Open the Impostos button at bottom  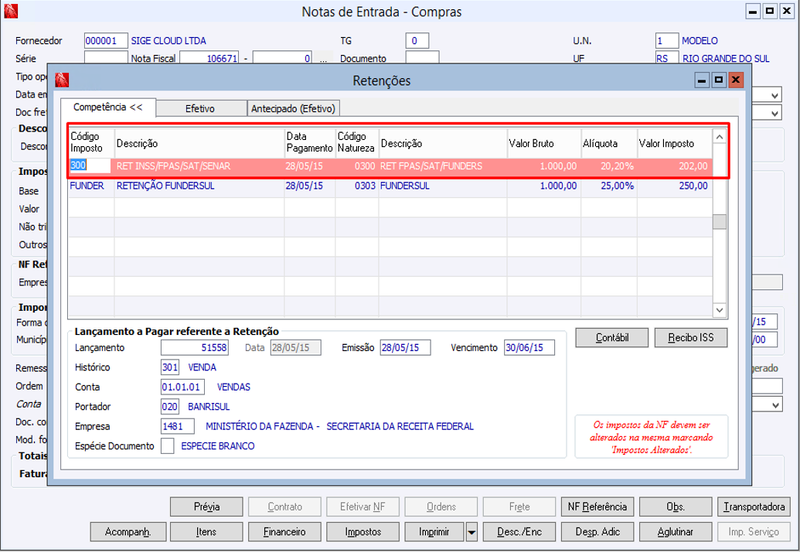coord(363,532)
